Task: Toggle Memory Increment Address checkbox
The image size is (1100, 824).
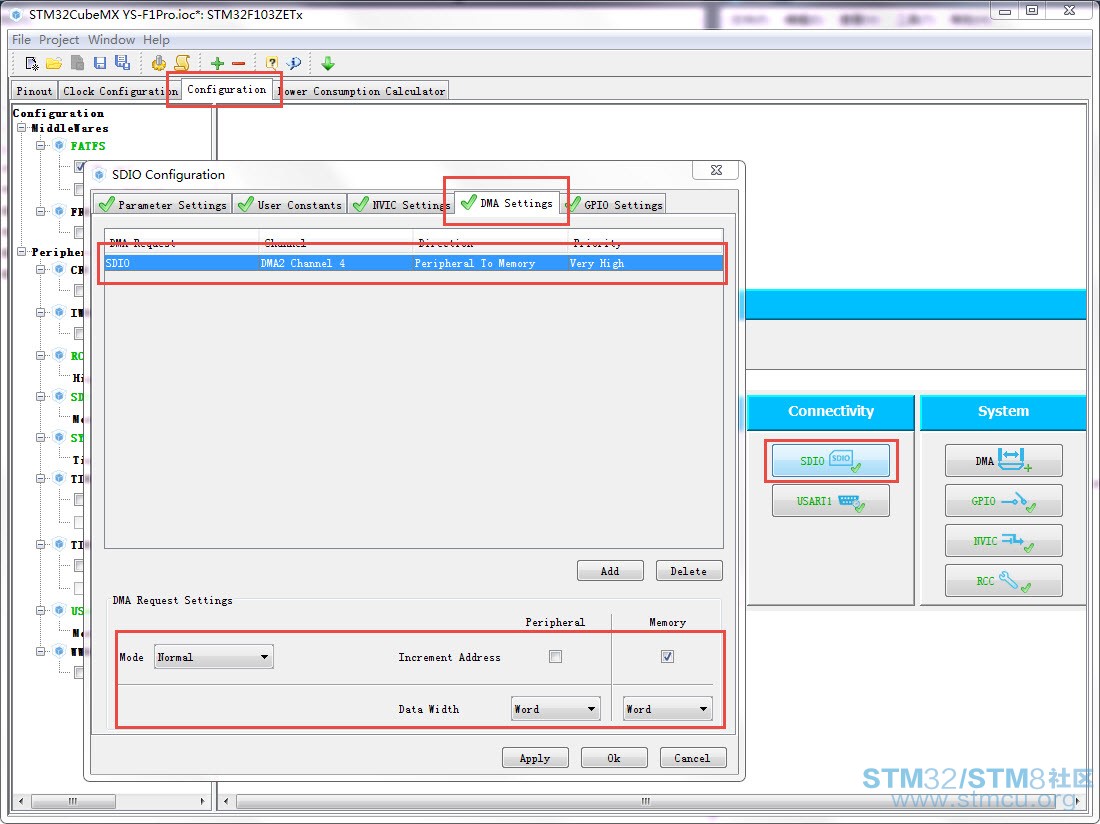Action: 667,656
